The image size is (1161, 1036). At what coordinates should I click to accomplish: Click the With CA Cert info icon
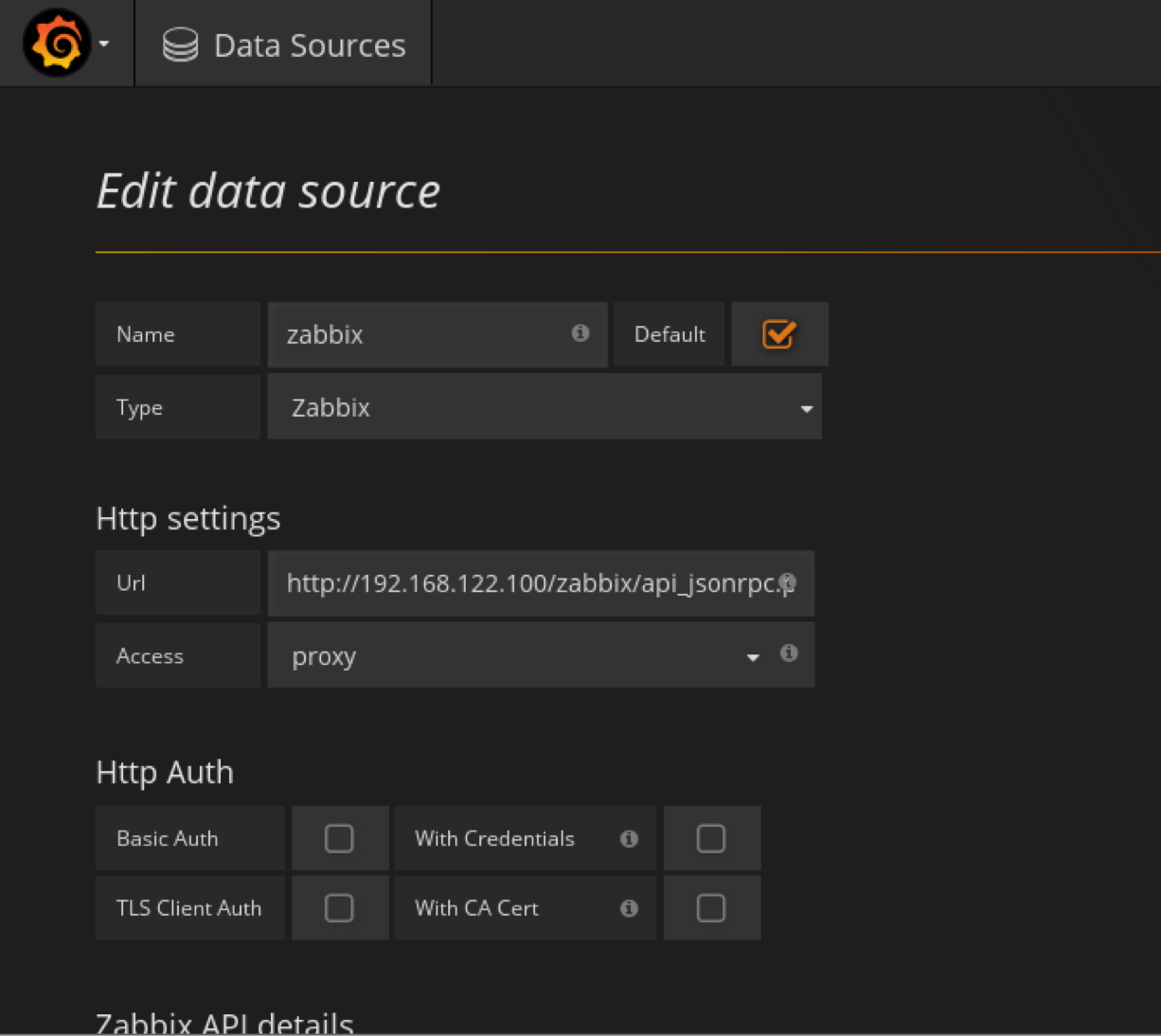(x=629, y=909)
